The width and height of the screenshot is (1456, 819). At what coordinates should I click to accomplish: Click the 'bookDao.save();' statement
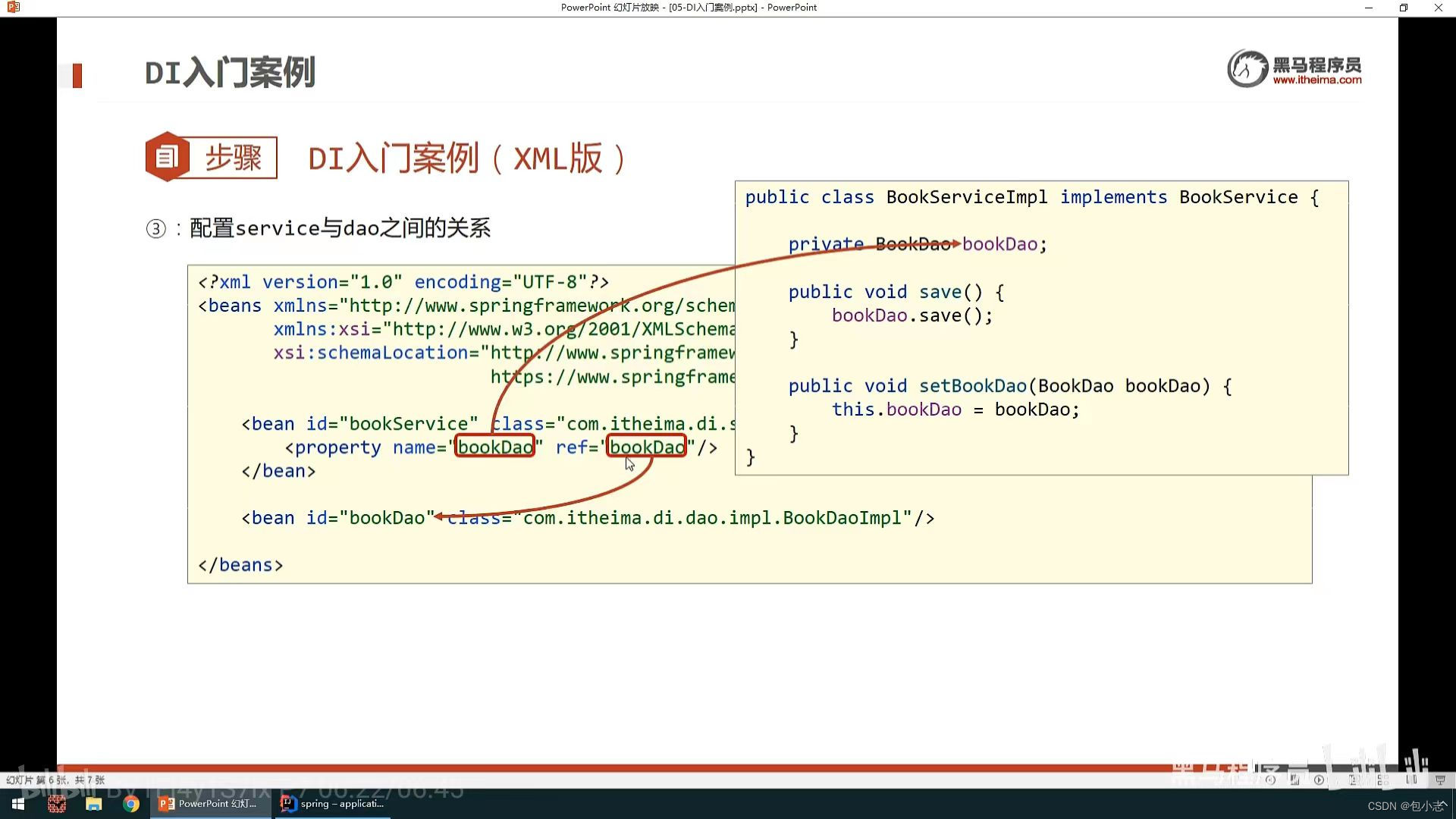click(x=912, y=315)
